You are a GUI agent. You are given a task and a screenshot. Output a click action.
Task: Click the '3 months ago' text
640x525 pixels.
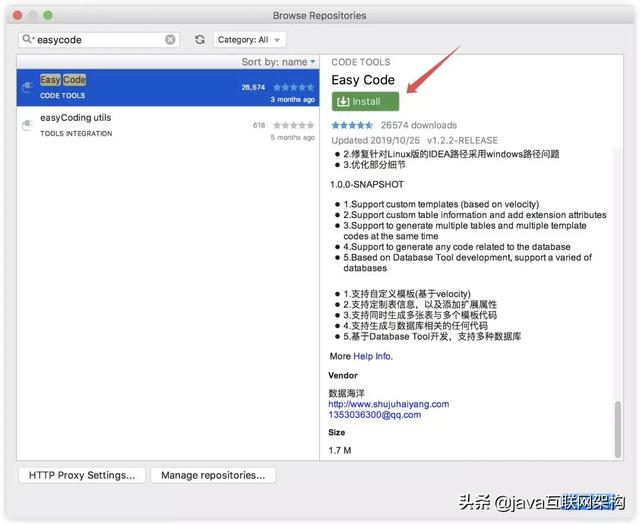293,100
